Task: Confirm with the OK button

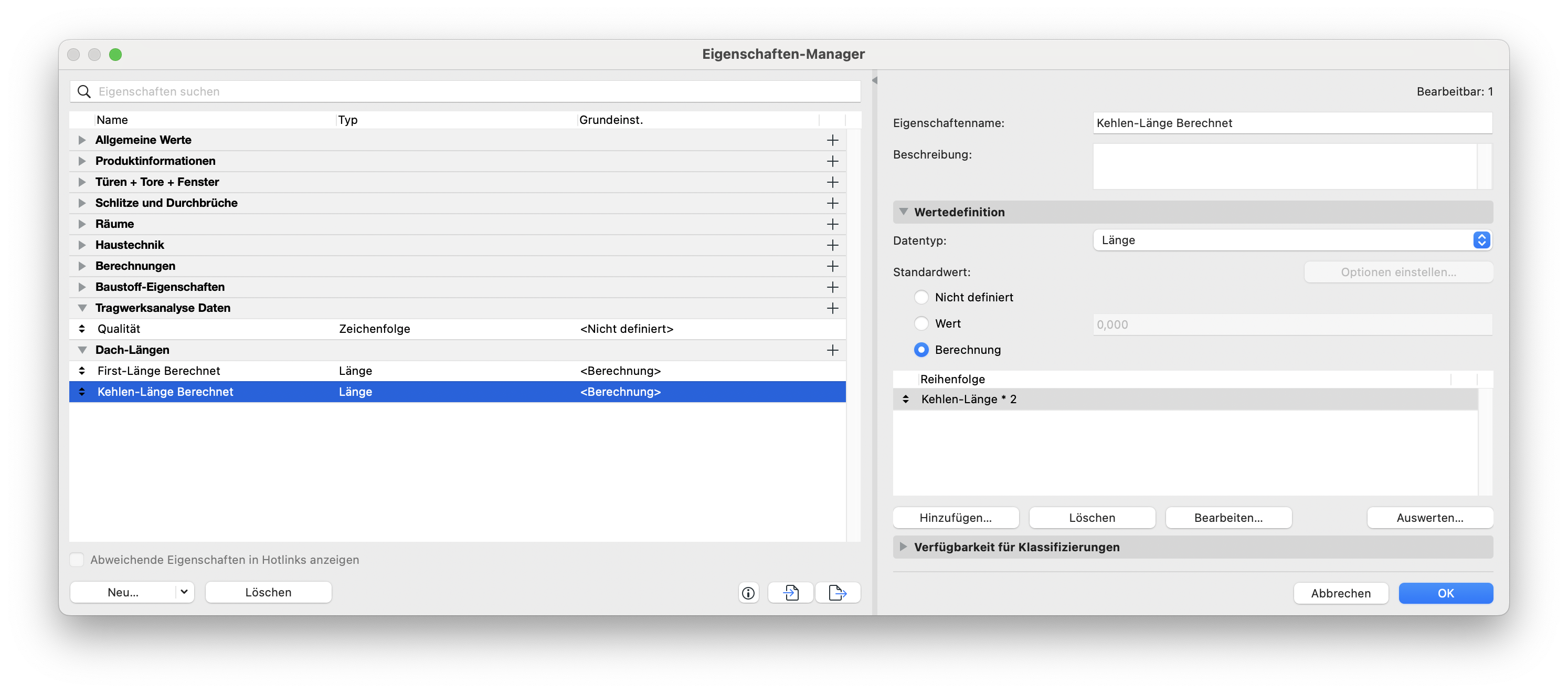Action: click(x=1446, y=593)
